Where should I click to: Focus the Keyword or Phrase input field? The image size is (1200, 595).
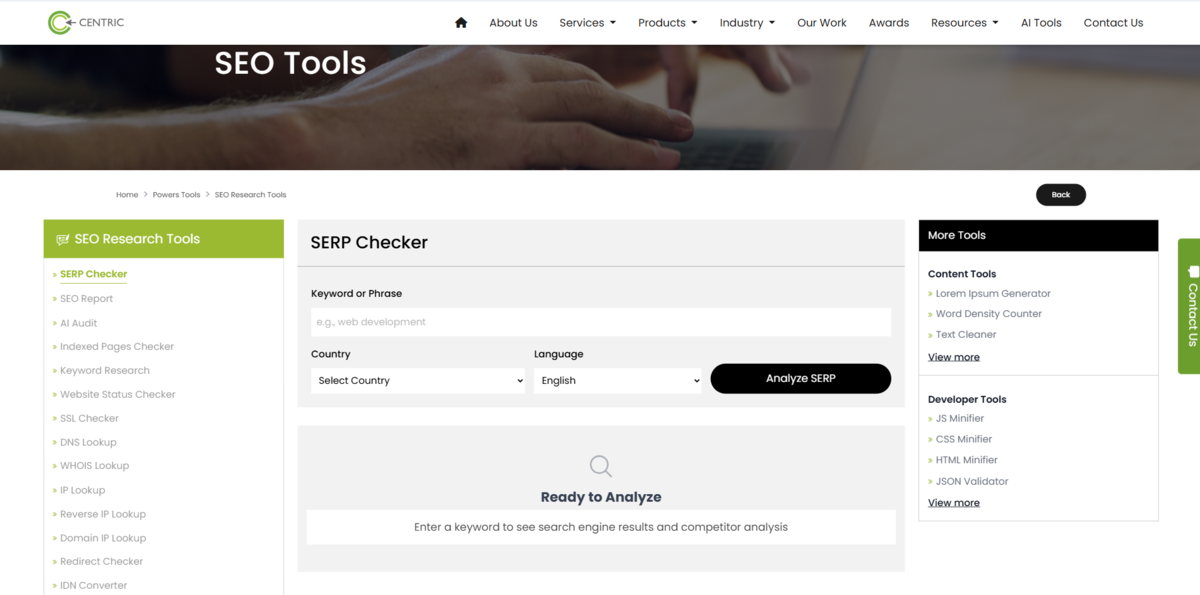coord(600,322)
